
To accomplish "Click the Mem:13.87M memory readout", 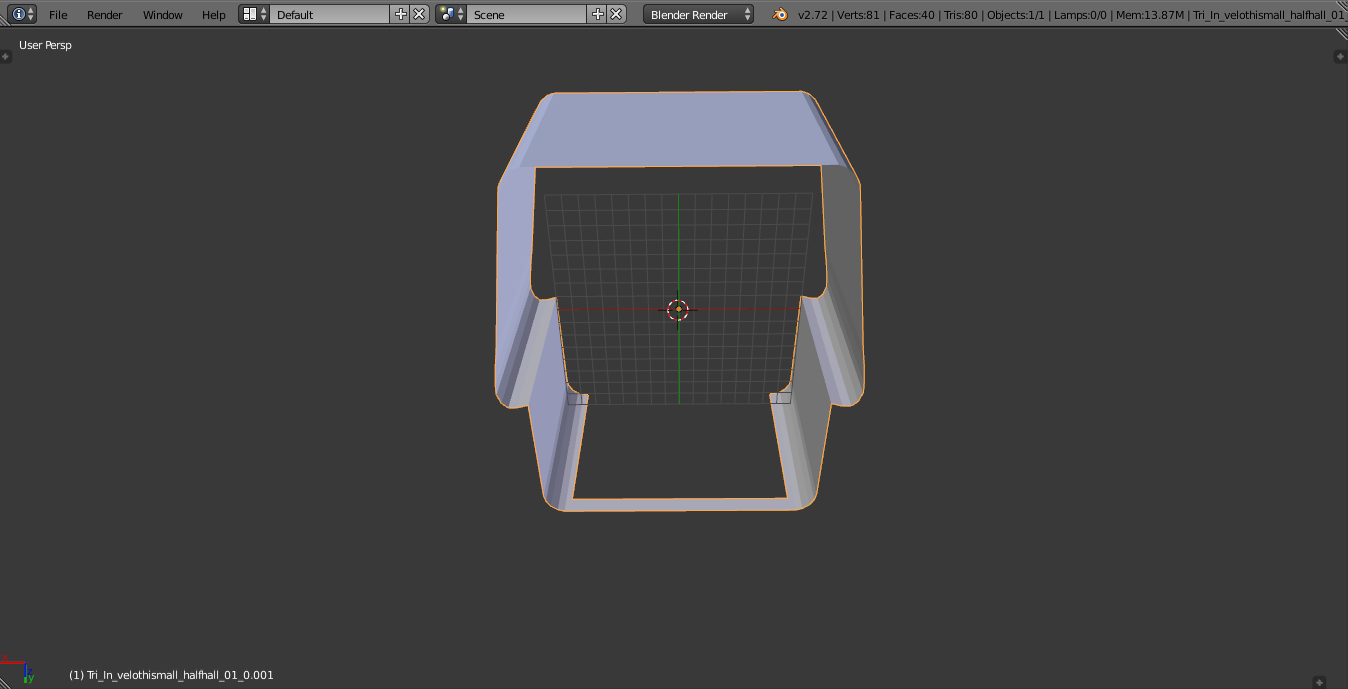I will click(1152, 15).
